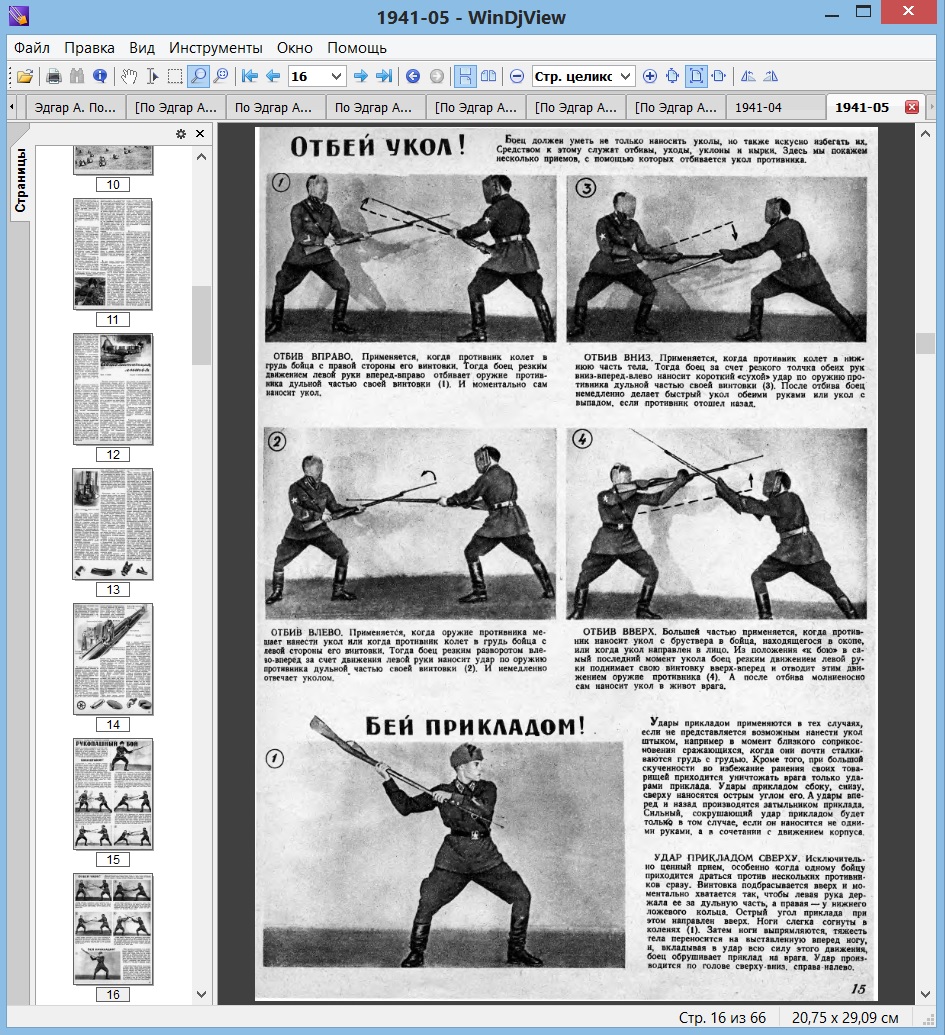Select page 11 thumbnail
The width and height of the screenshot is (945, 1035).
tap(113, 254)
